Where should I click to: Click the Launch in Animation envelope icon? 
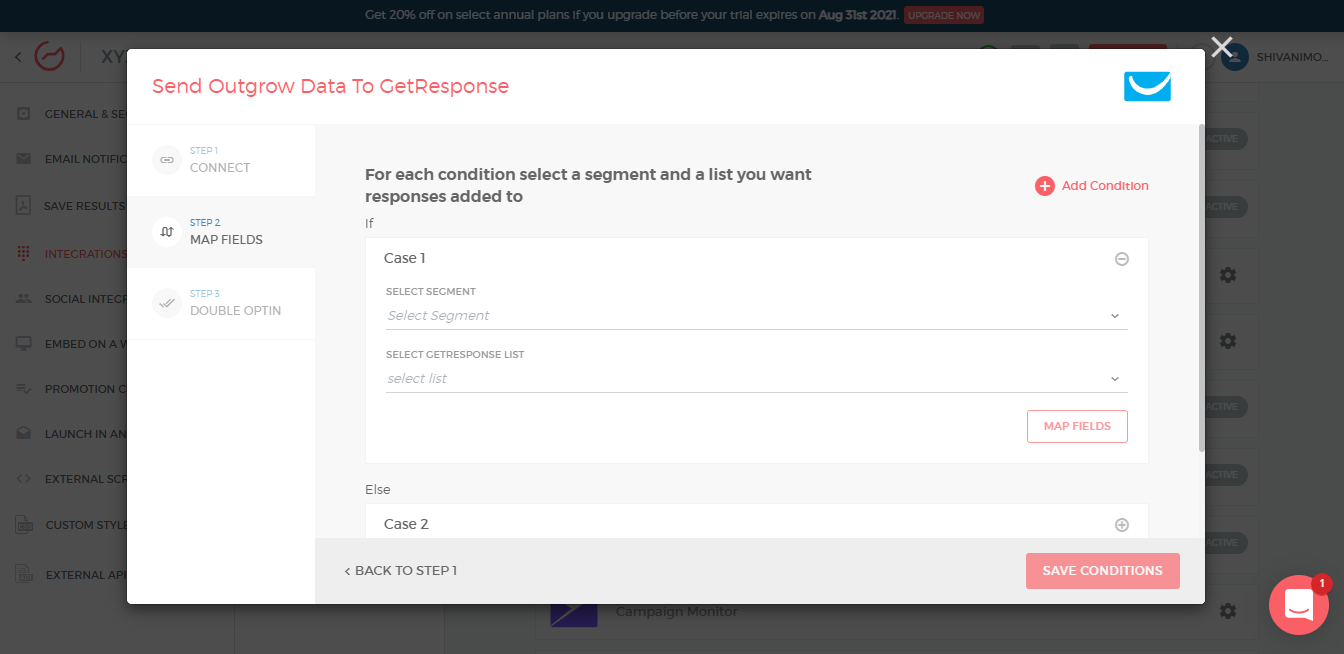coord(24,434)
